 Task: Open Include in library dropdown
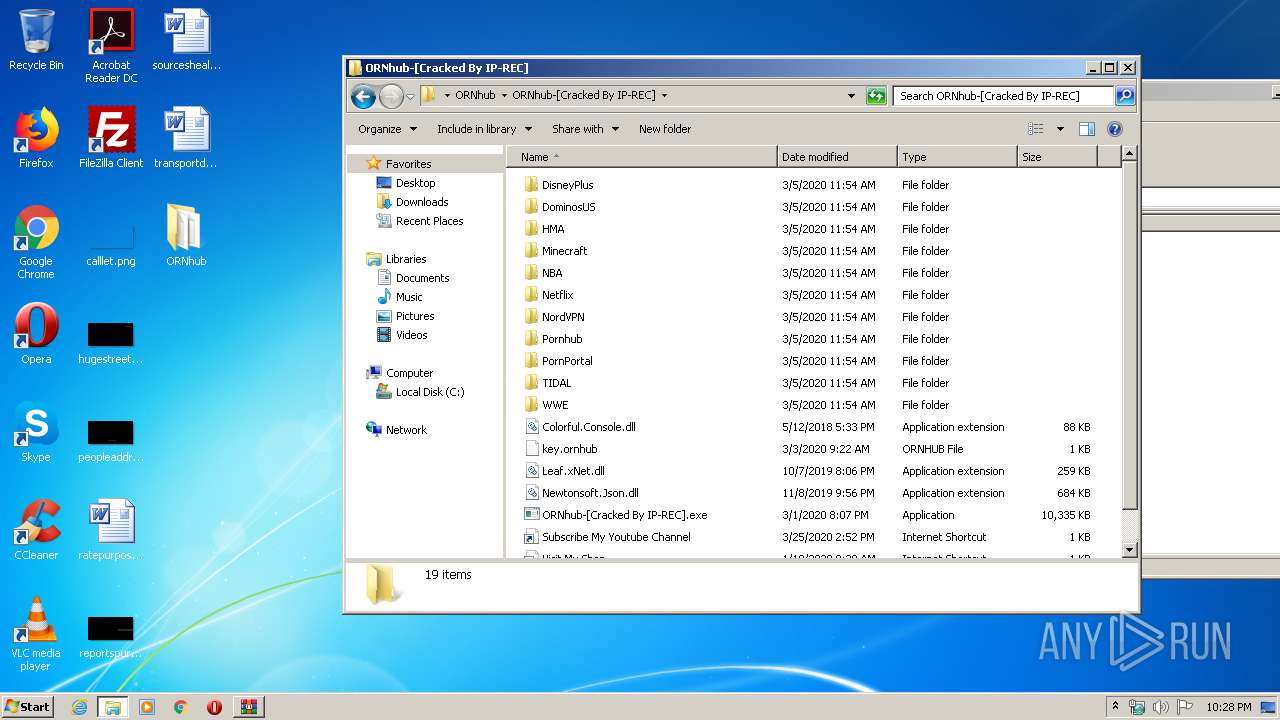coord(484,129)
